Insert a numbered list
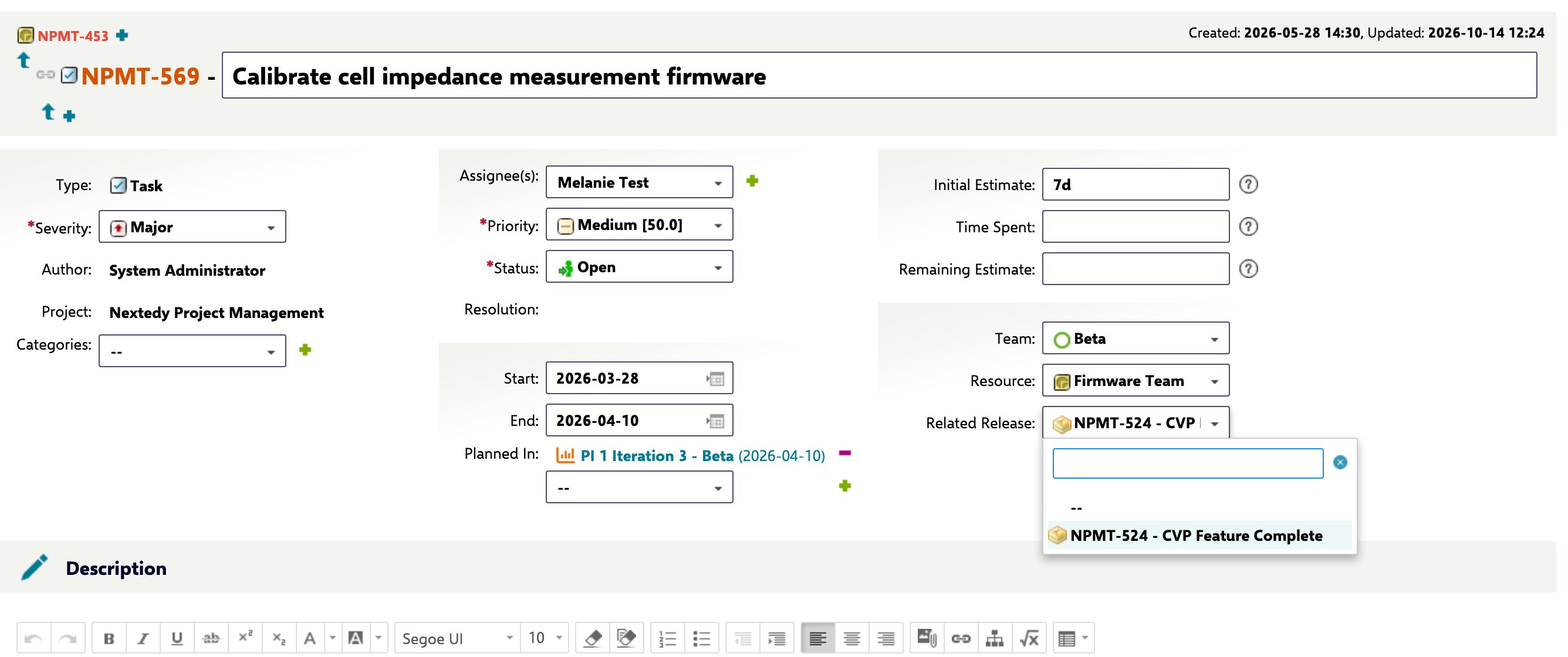This screenshot has height=657, width=1568. point(668,638)
